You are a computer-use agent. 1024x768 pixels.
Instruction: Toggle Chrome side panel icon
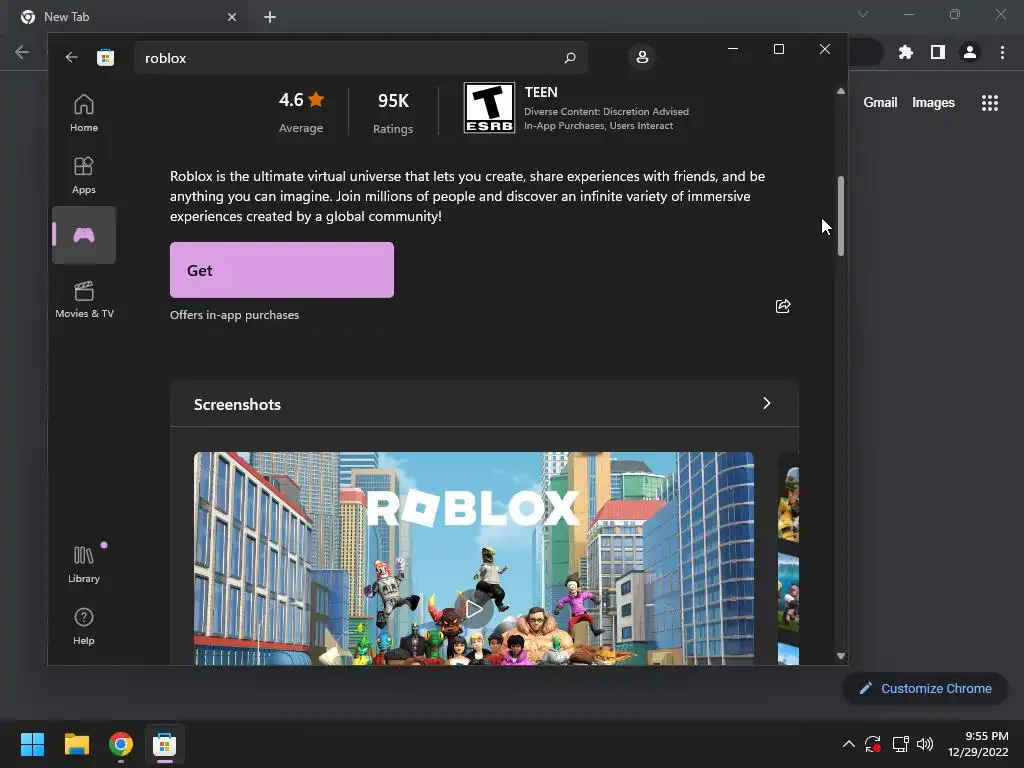[938, 52]
